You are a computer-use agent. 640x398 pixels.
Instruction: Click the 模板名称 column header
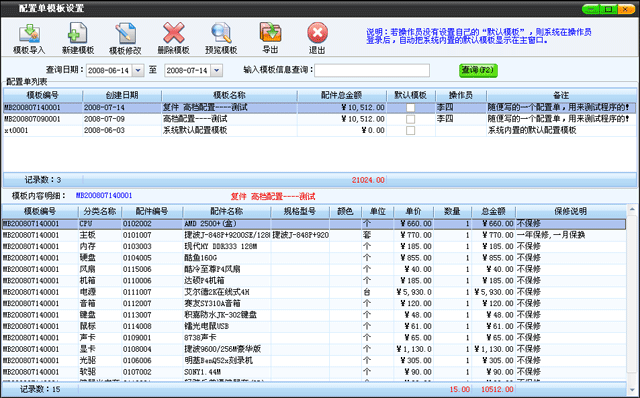pyautogui.click(x=229, y=95)
